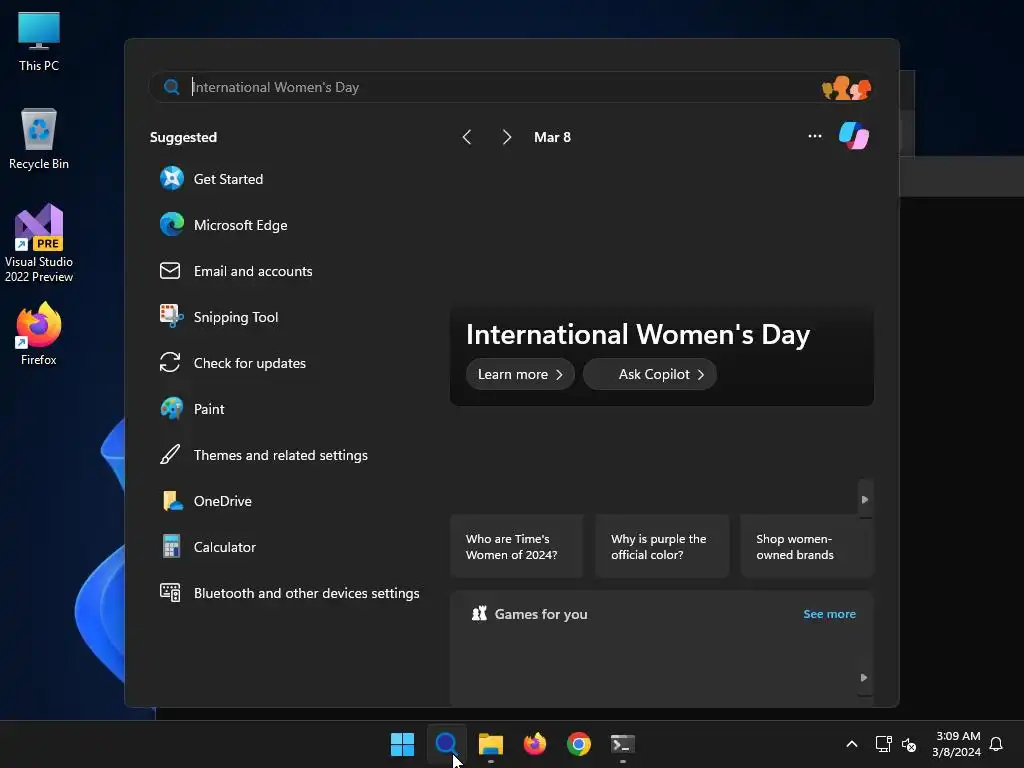Open notifications bell in taskbar
This screenshot has height=768, width=1024.
[996, 744]
